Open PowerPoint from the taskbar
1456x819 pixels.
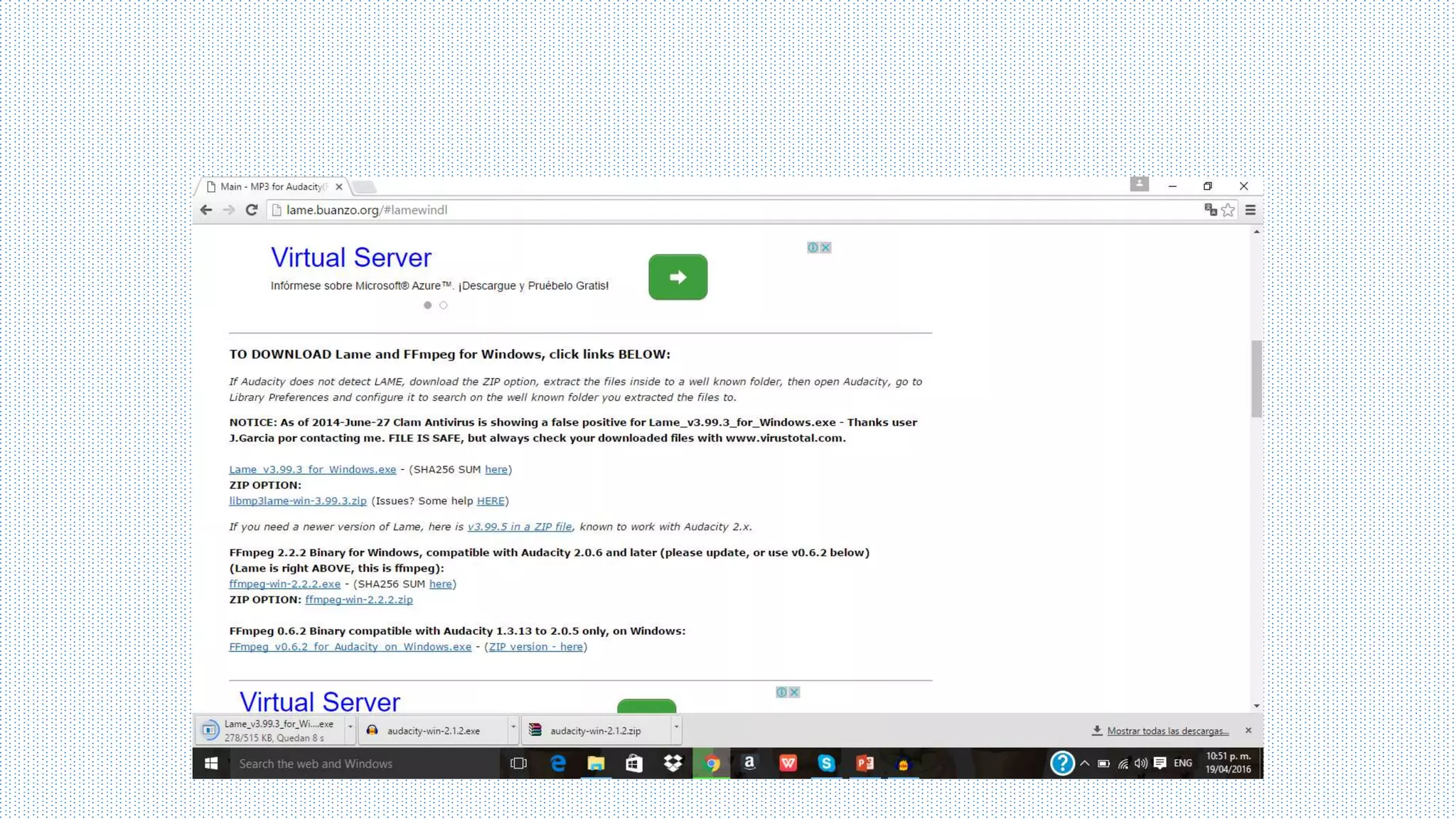coord(864,763)
